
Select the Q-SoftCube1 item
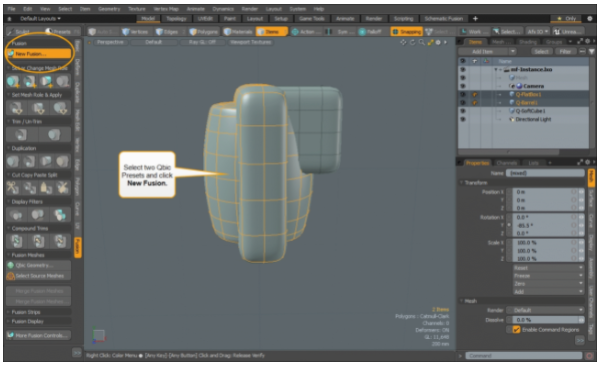coord(530,111)
